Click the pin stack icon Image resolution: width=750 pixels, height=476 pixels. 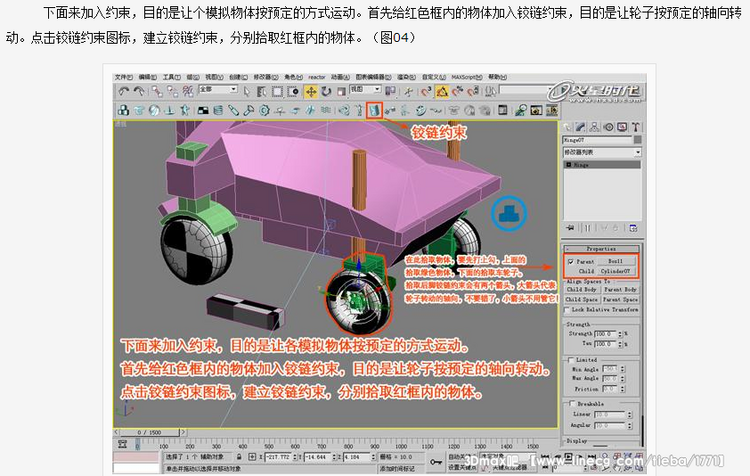pyautogui.click(x=570, y=228)
